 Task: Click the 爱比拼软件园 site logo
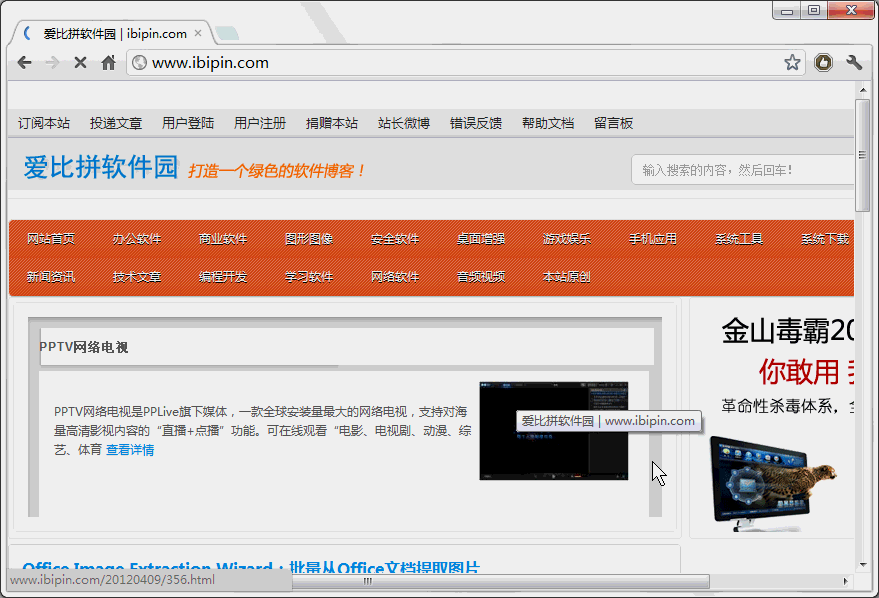point(101,167)
